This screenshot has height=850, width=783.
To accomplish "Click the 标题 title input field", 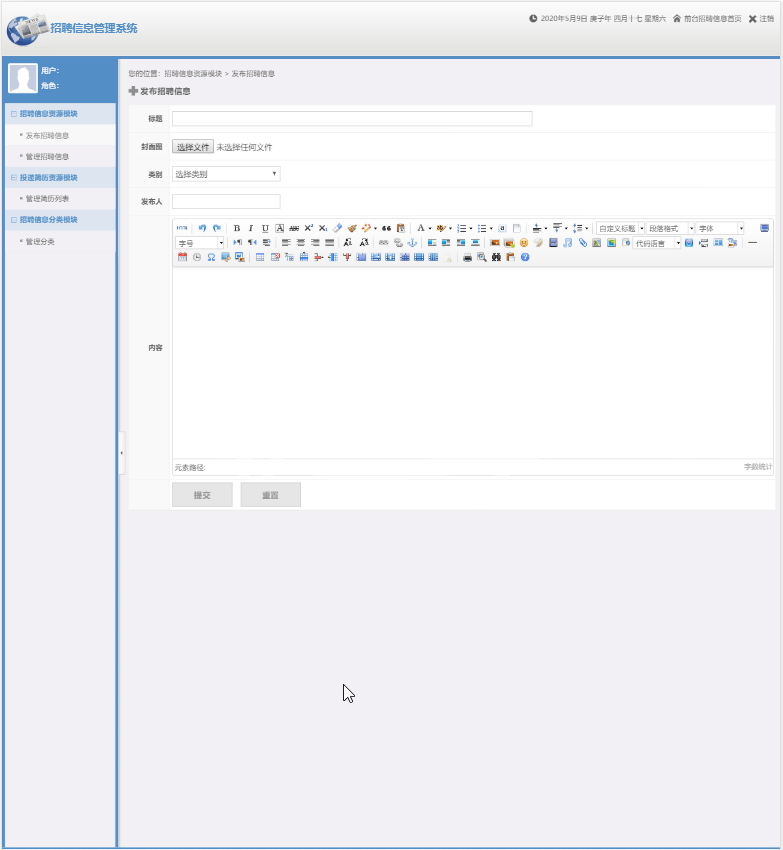I will click(x=352, y=119).
